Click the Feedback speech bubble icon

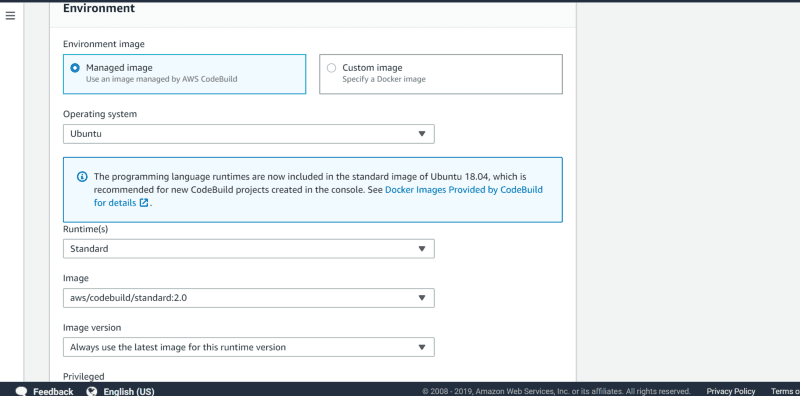click(x=21, y=391)
